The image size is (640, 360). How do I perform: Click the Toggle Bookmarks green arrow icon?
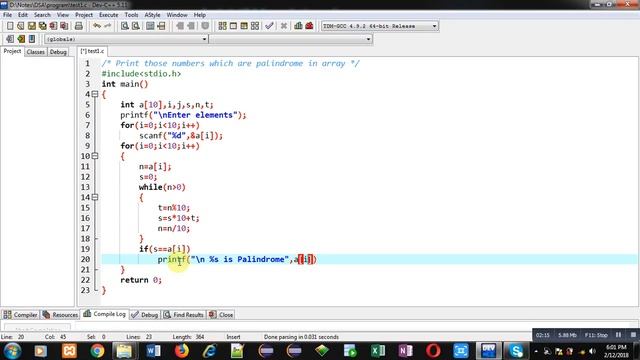click(21, 39)
